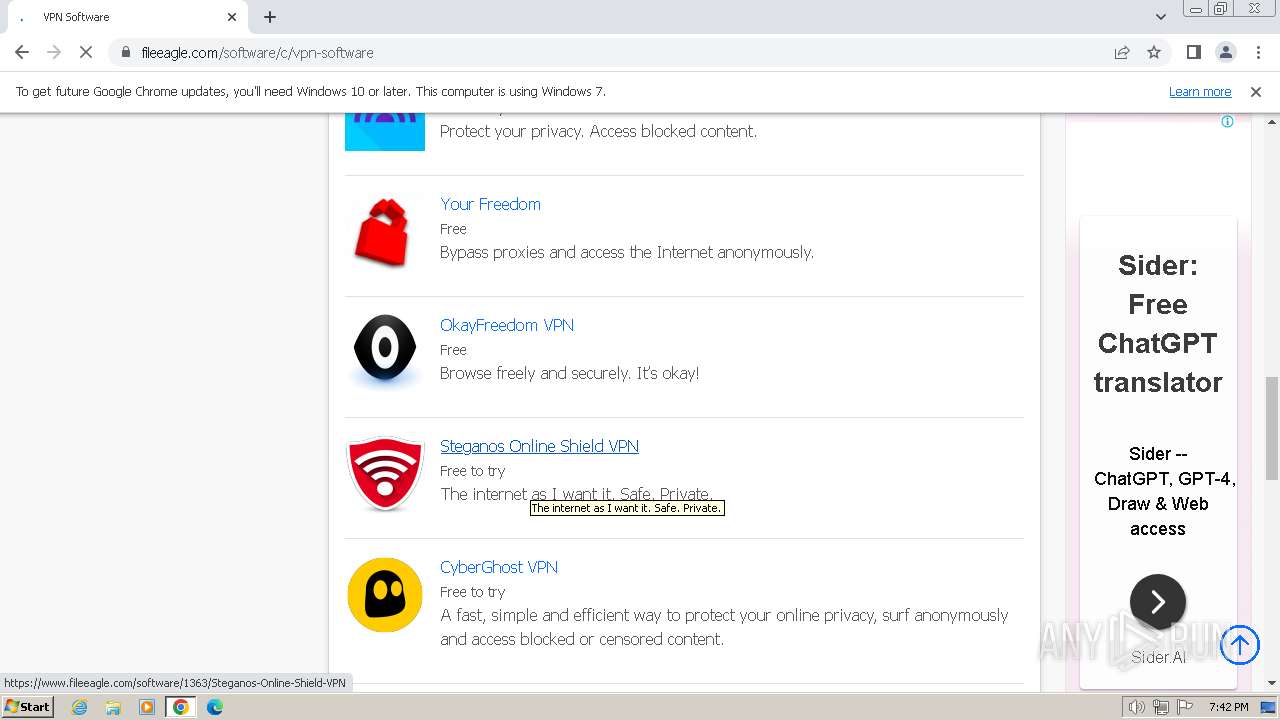
Task: Close the VPN Software tab
Action: click(x=232, y=17)
